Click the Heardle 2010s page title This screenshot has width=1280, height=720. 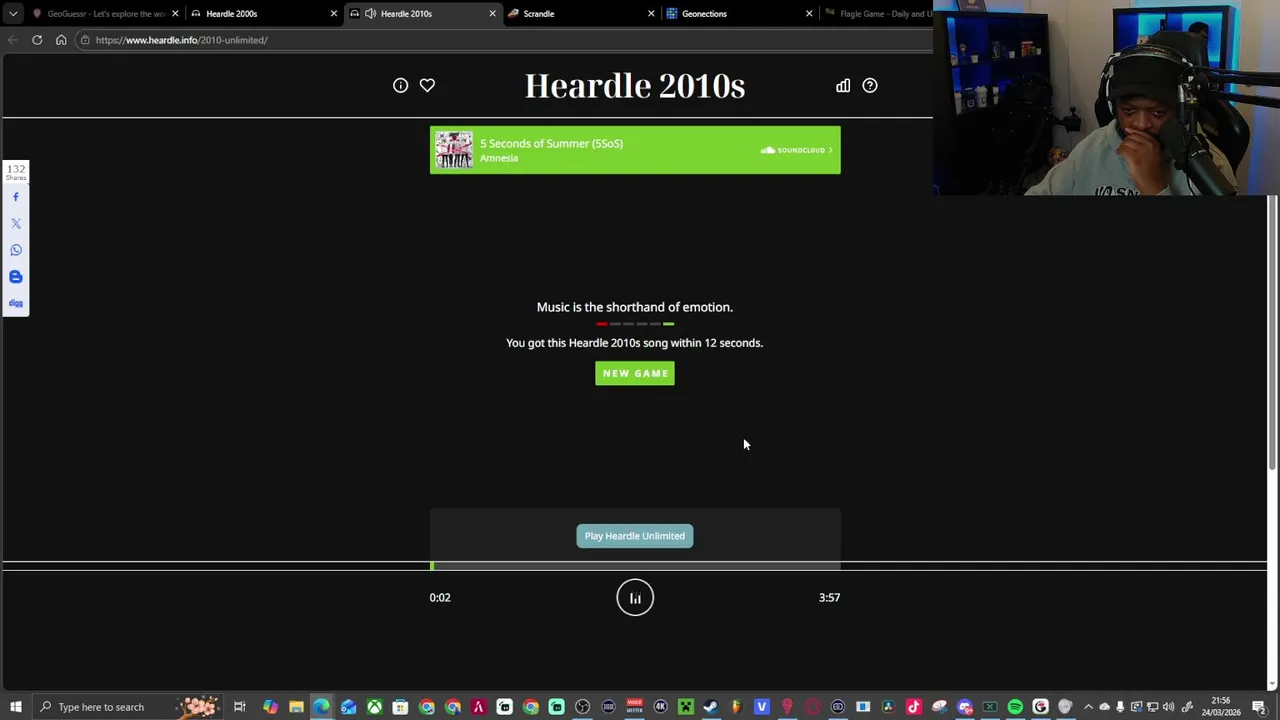click(x=635, y=86)
